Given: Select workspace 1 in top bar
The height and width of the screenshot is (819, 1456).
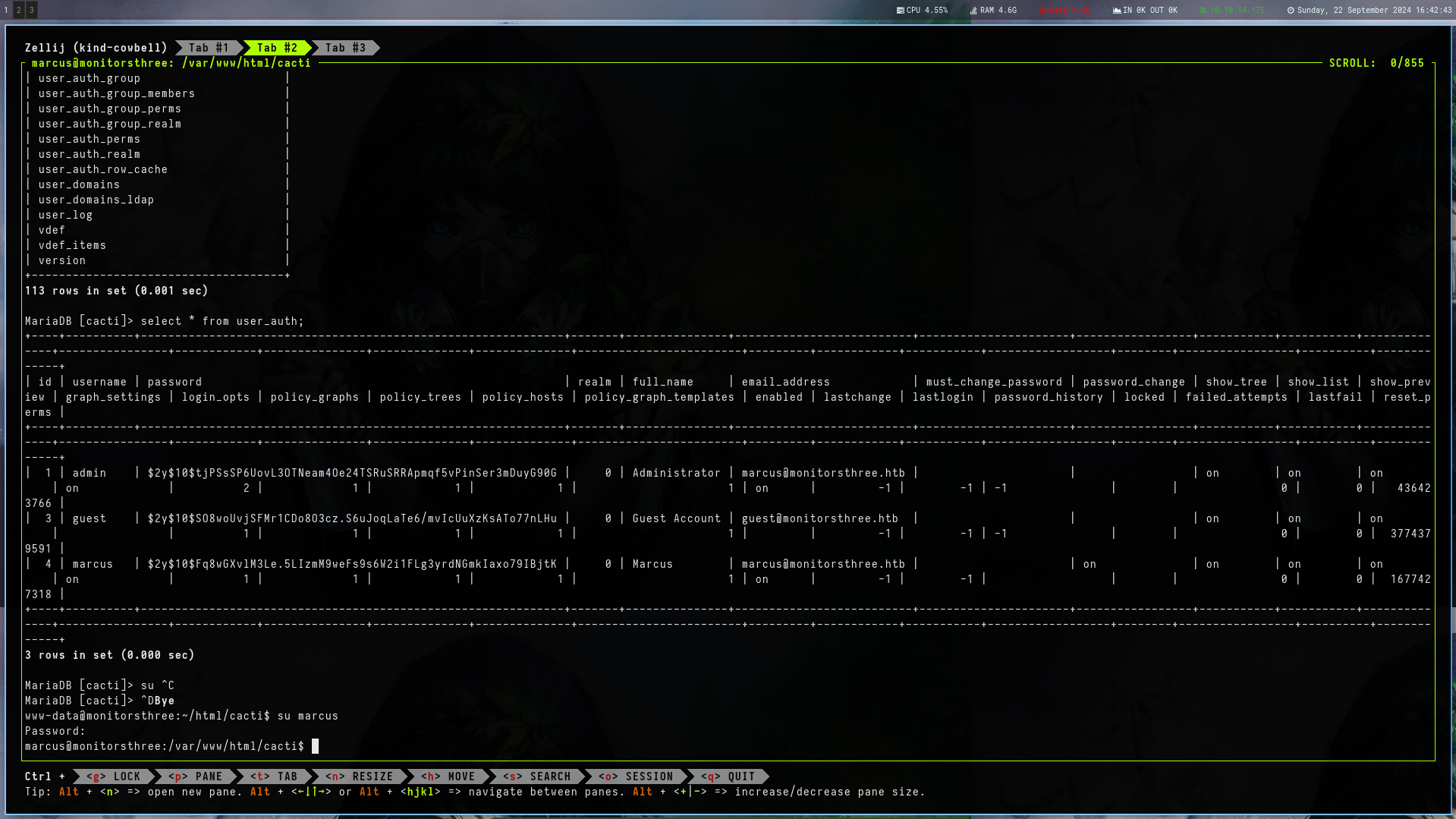Looking at the screenshot, I should 6,10.
